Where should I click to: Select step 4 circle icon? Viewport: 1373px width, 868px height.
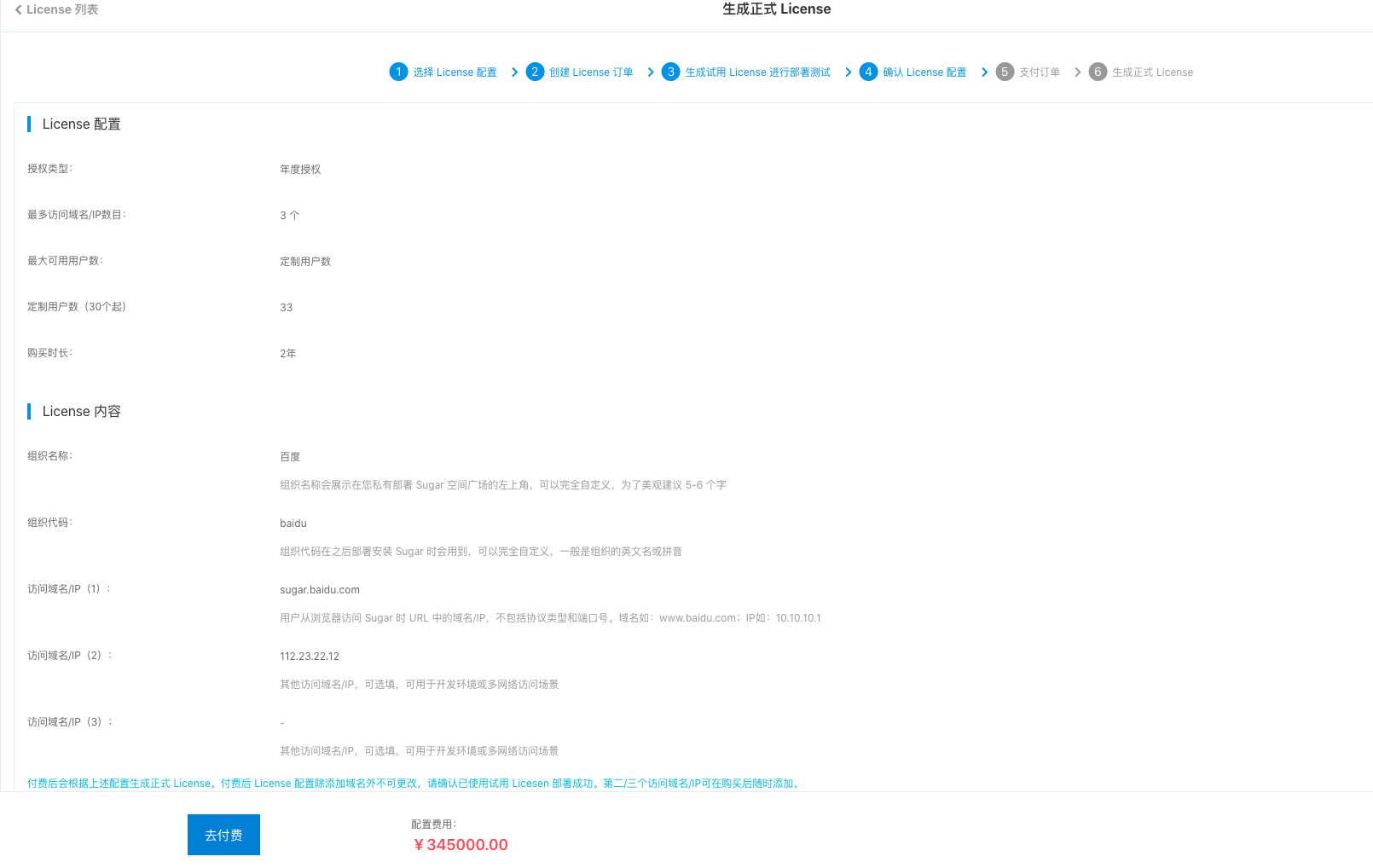click(868, 72)
